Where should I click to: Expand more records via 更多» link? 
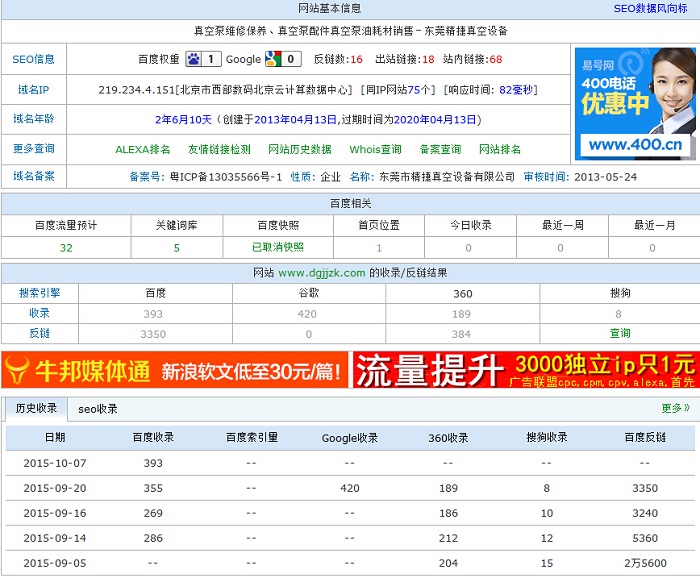(675, 408)
